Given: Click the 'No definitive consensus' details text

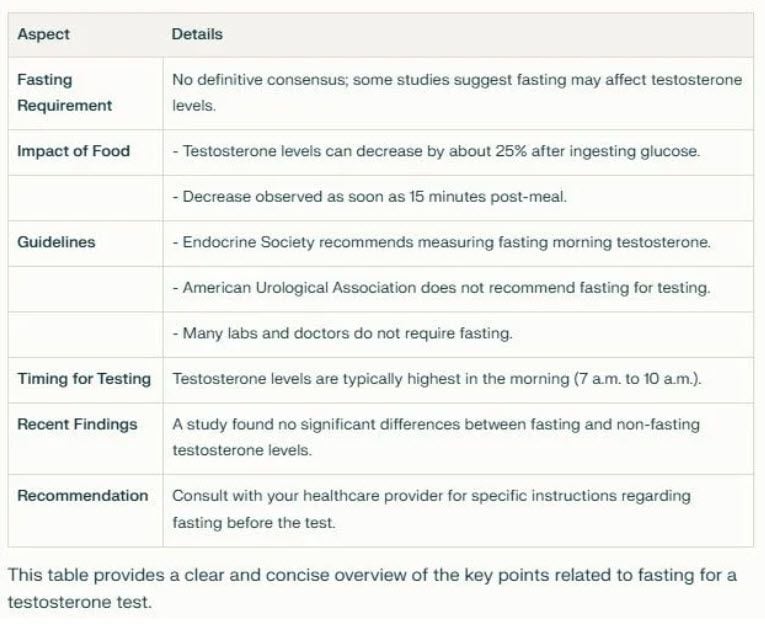Looking at the screenshot, I should click(457, 93).
